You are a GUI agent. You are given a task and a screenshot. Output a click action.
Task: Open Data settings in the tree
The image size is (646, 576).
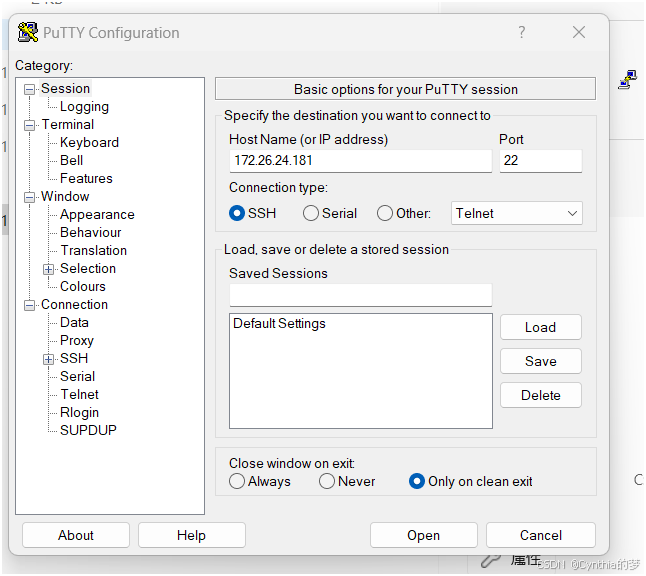tap(74, 323)
